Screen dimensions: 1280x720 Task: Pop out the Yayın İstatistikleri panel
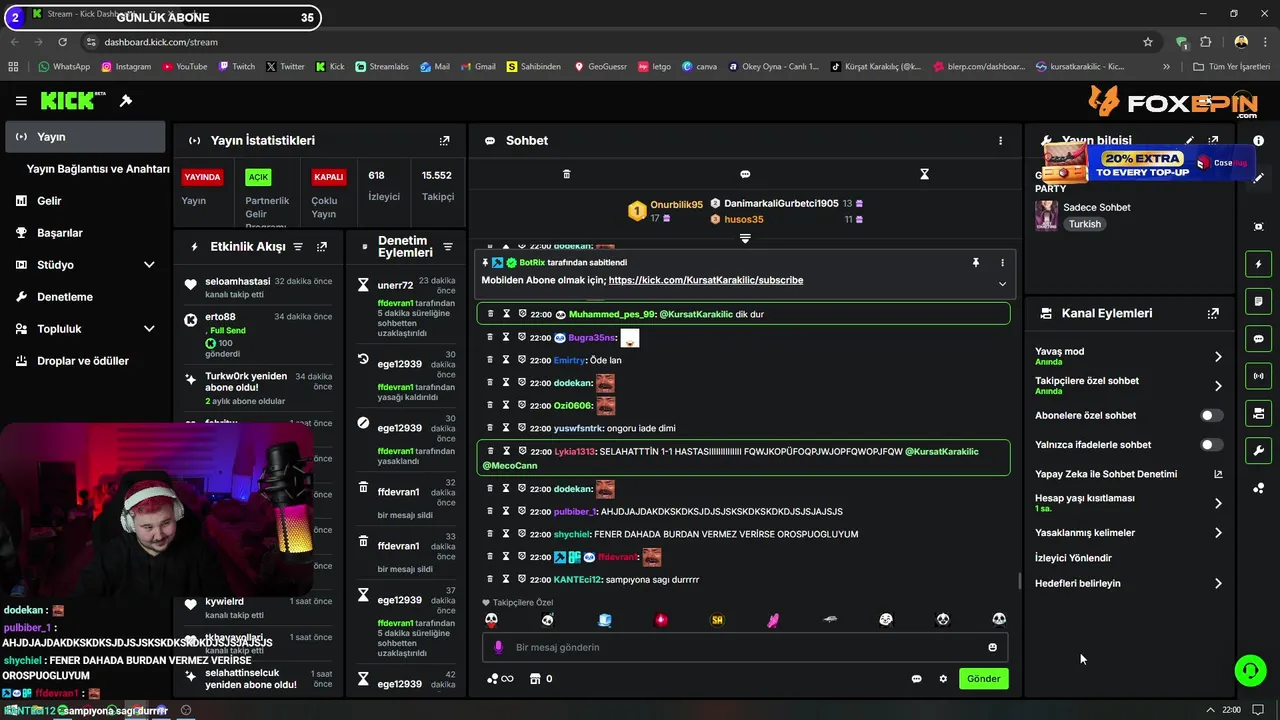point(445,141)
